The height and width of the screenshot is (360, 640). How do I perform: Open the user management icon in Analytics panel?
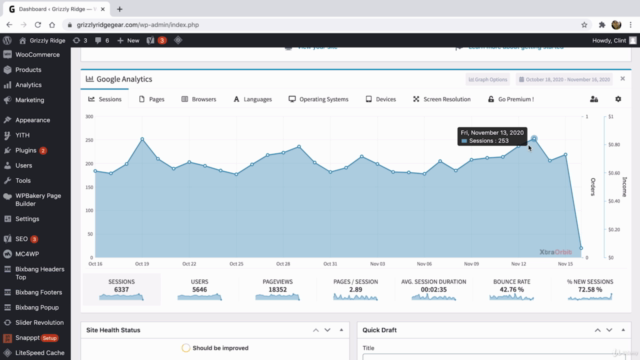594,99
